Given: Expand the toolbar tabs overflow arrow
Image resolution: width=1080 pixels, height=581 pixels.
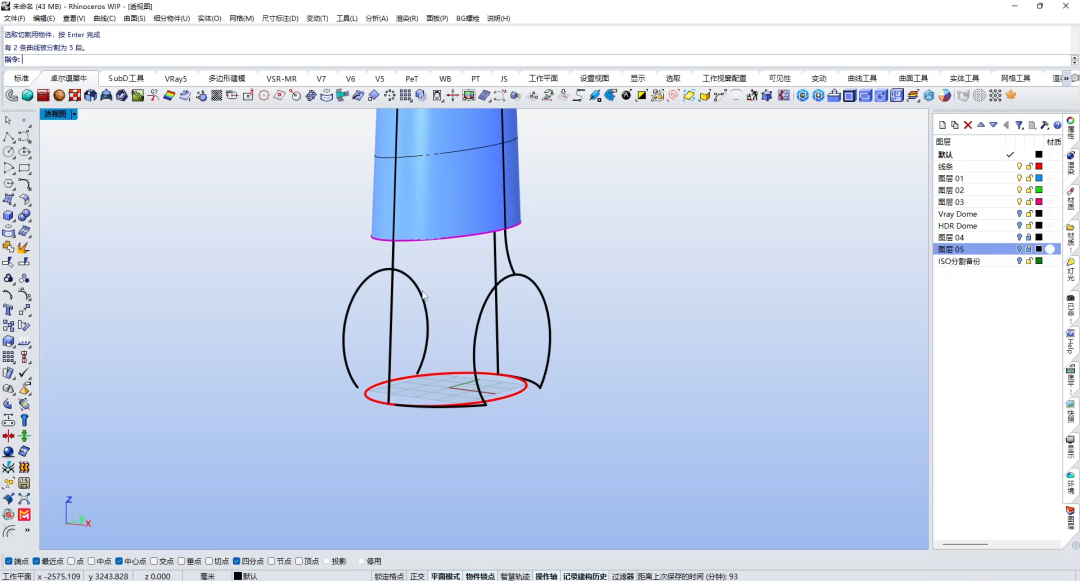Looking at the screenshot, I should pyautogui.click(x=1068, y=78).
